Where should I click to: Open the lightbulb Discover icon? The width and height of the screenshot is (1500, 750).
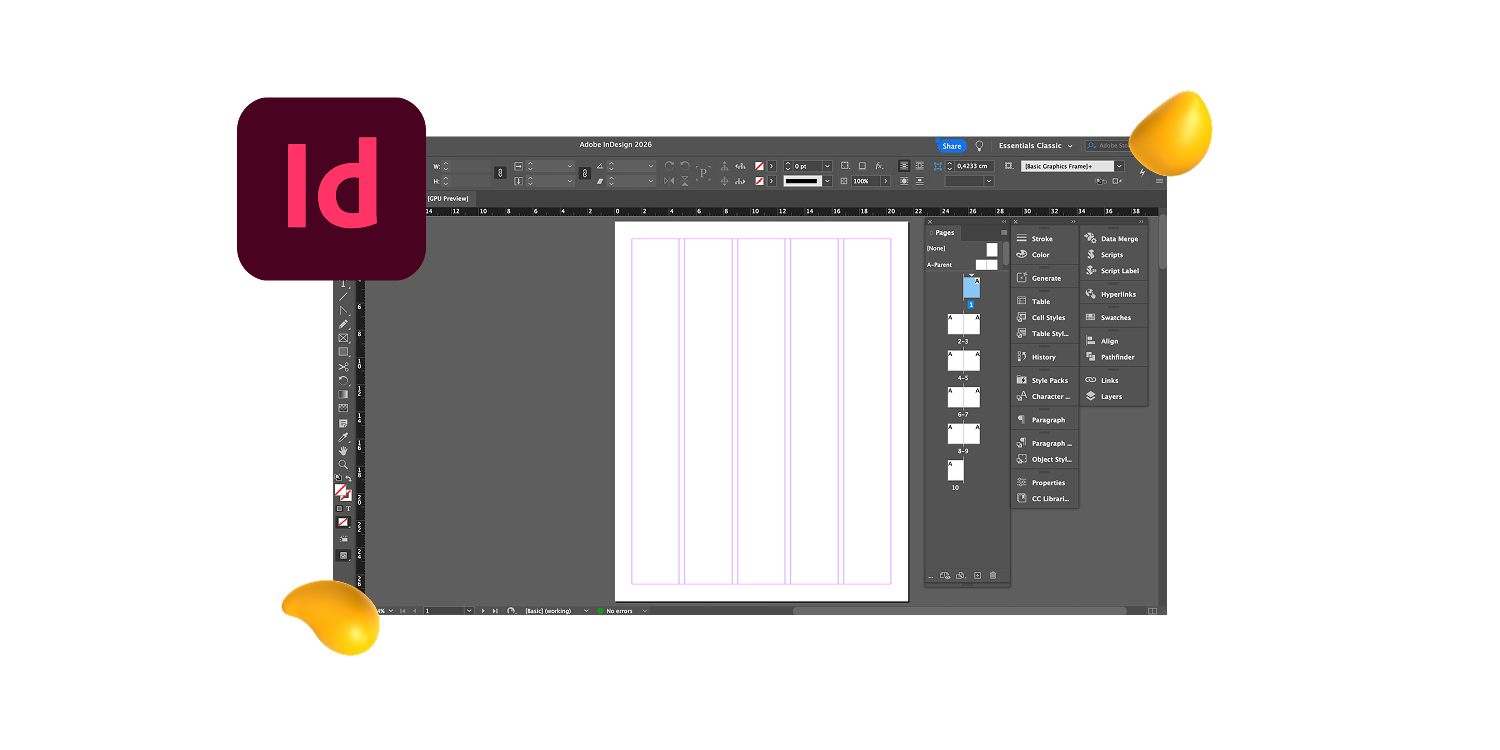980,146
